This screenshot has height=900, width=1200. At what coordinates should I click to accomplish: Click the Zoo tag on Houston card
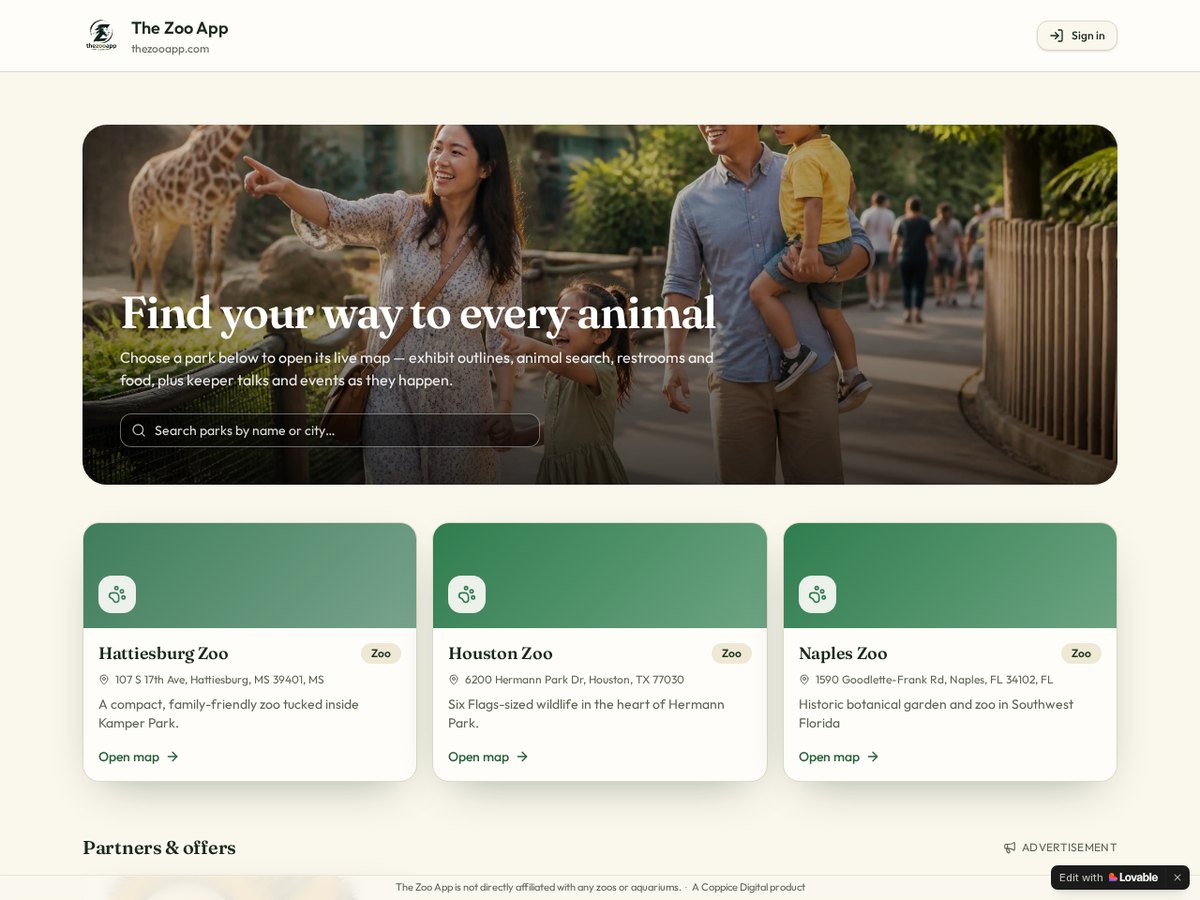(731, 653)
